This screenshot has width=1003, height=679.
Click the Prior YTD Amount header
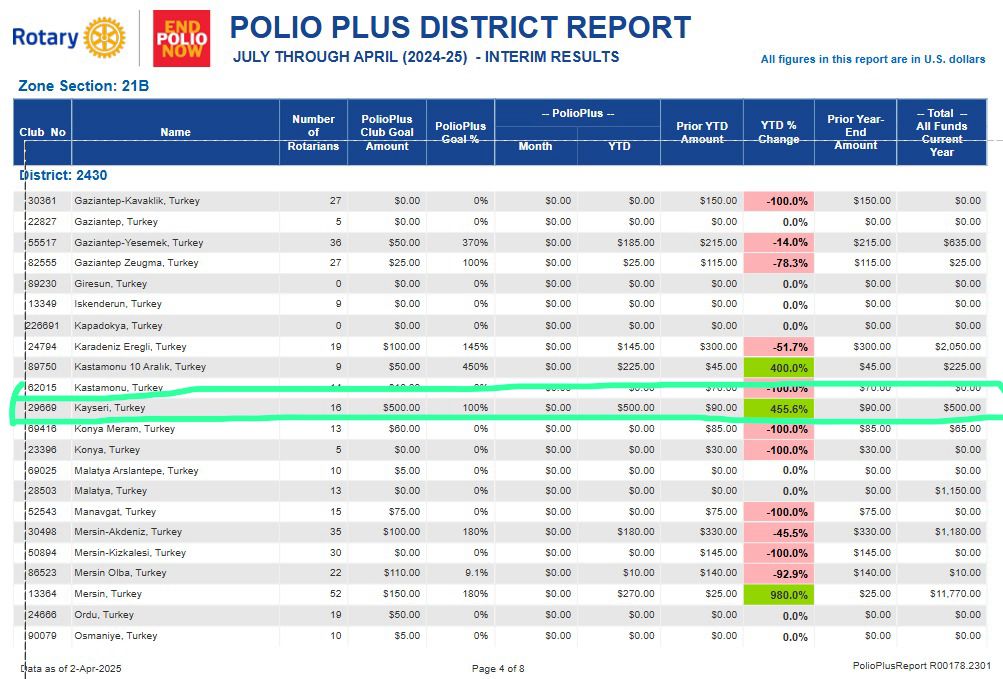coord(702,132)
